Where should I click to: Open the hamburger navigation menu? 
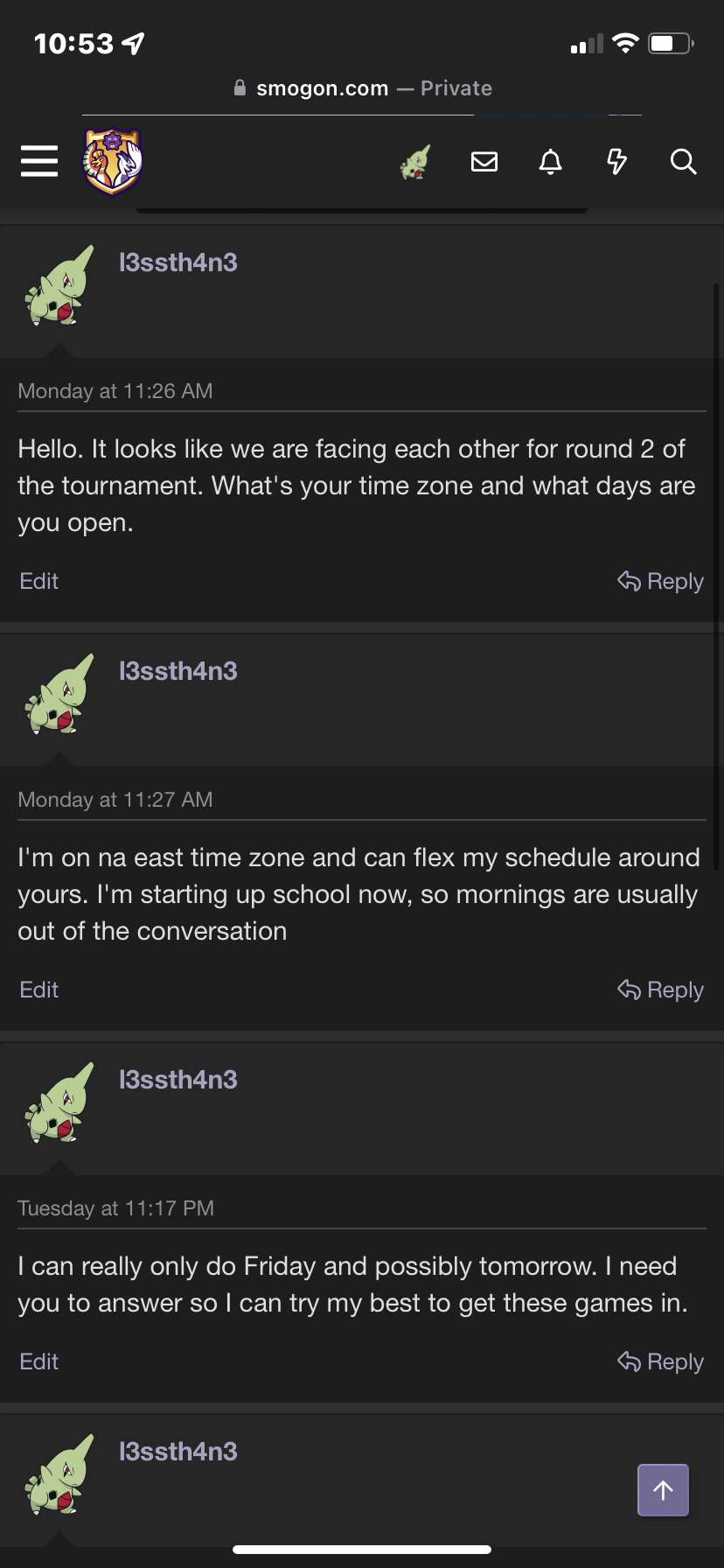point(39,161)
